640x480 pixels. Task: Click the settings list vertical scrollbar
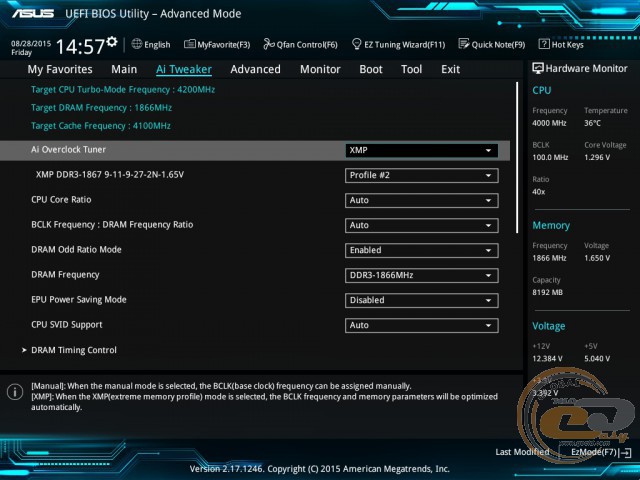[517, 158]
